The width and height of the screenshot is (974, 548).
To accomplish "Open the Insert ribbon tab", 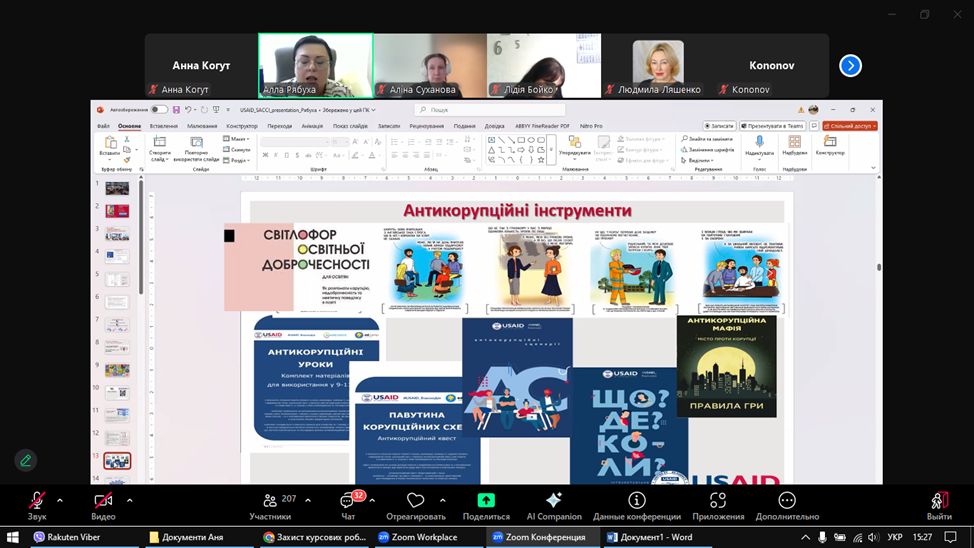I will click(x=163, y=126).
